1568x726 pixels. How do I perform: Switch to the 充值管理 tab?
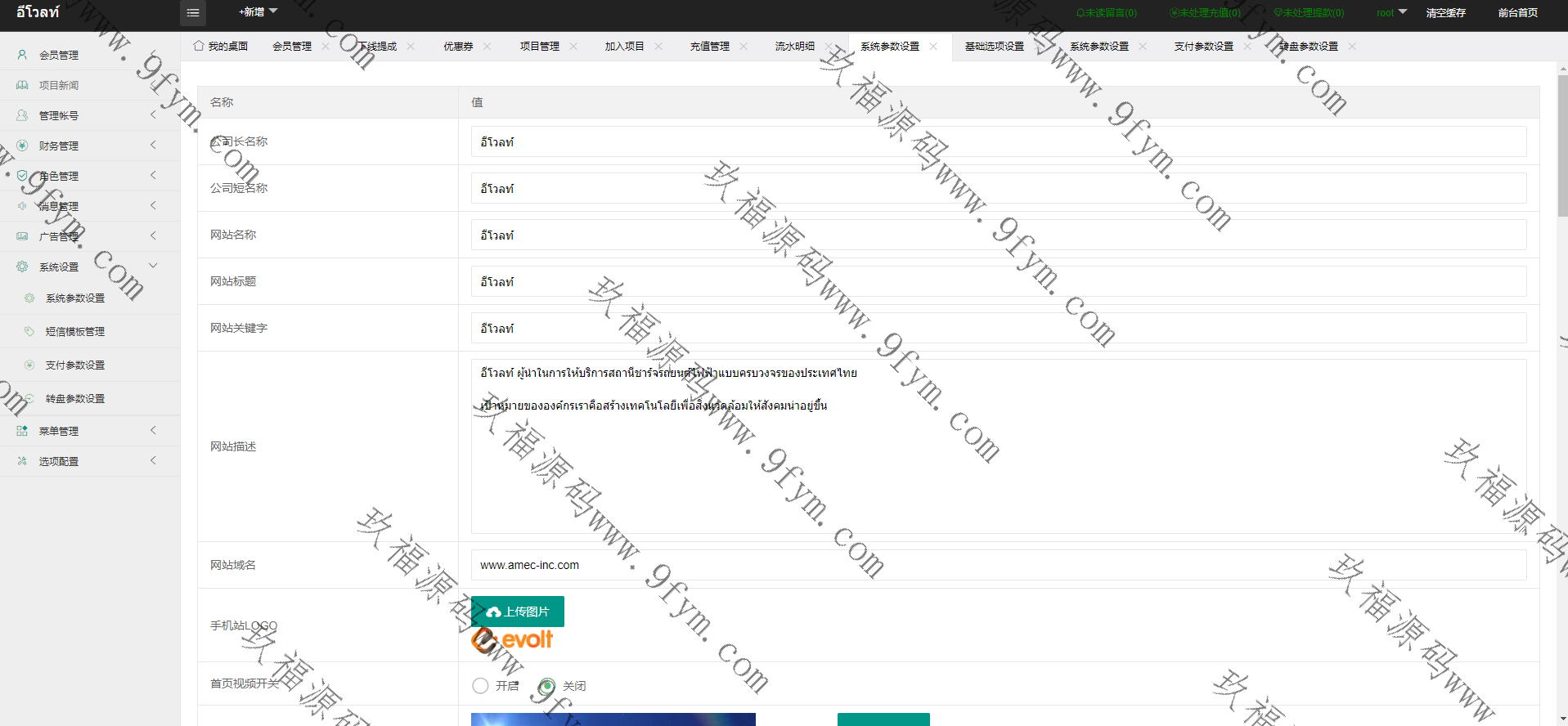pos(709,47)
